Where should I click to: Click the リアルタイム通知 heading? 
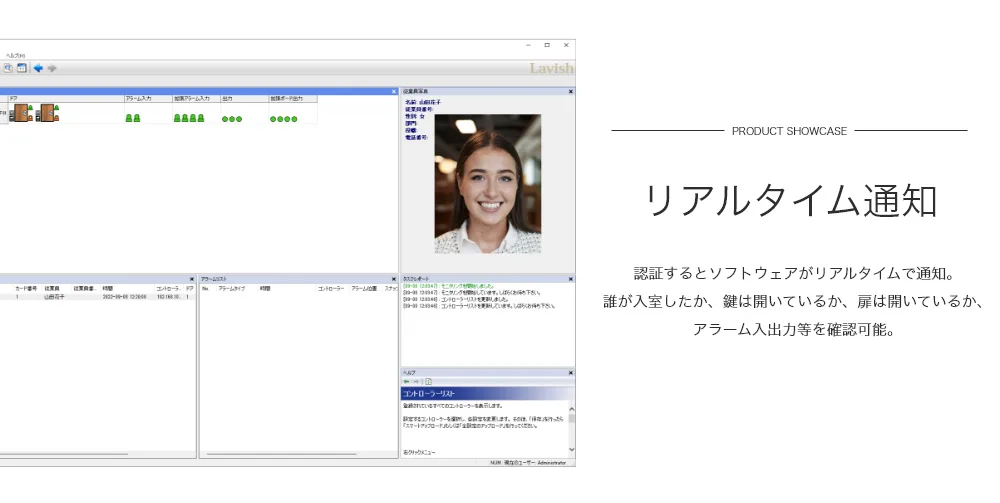point(791,201)
